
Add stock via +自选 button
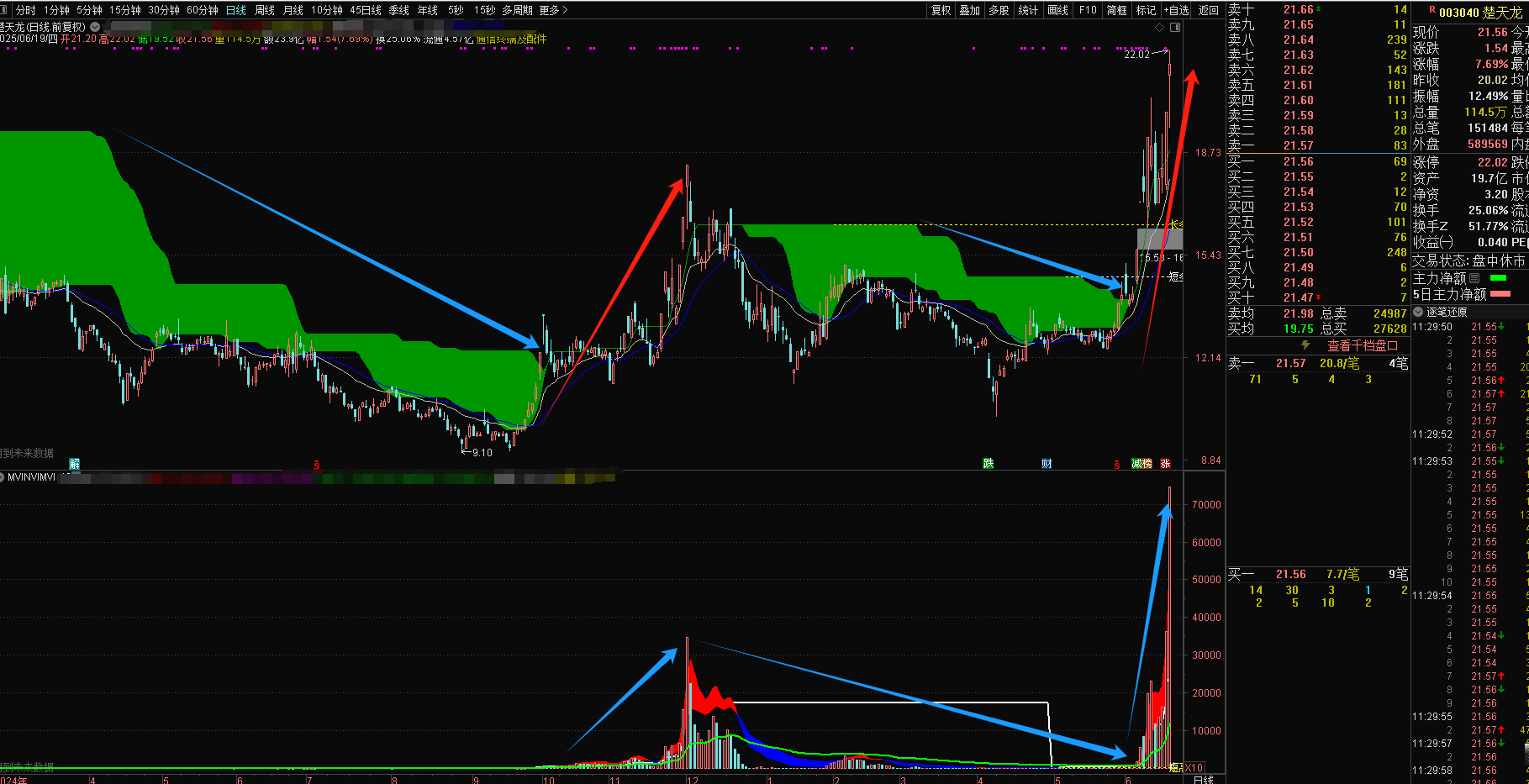click(x=1177, y=10)
